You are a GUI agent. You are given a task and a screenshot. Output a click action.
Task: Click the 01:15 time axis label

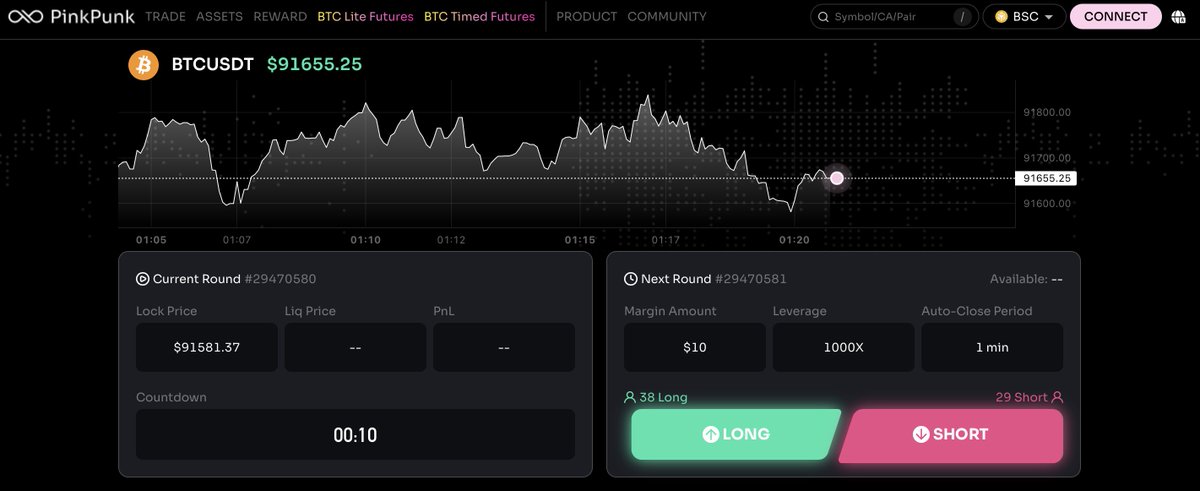coord(580,240)
